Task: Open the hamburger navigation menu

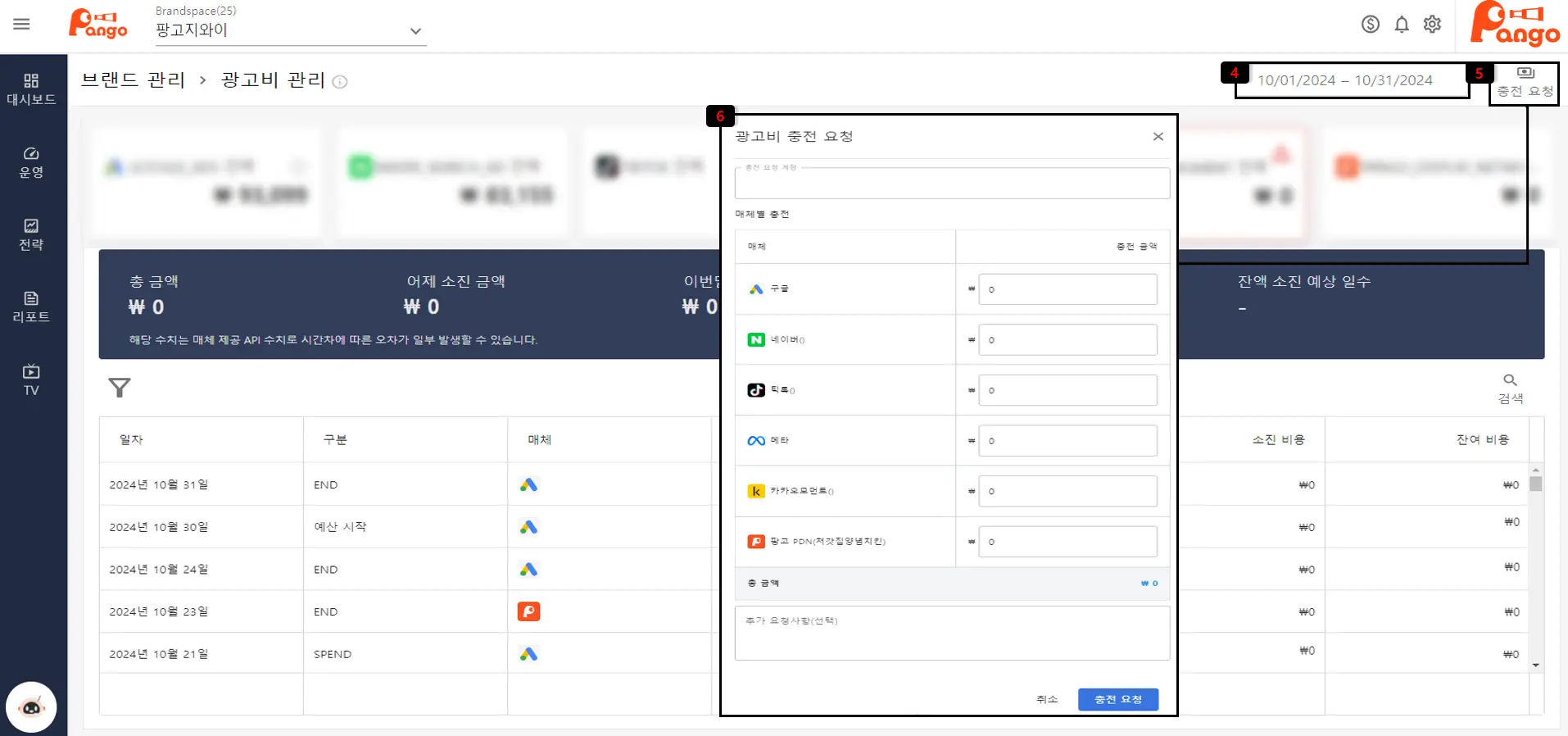Action: click(x=21, y=25)
